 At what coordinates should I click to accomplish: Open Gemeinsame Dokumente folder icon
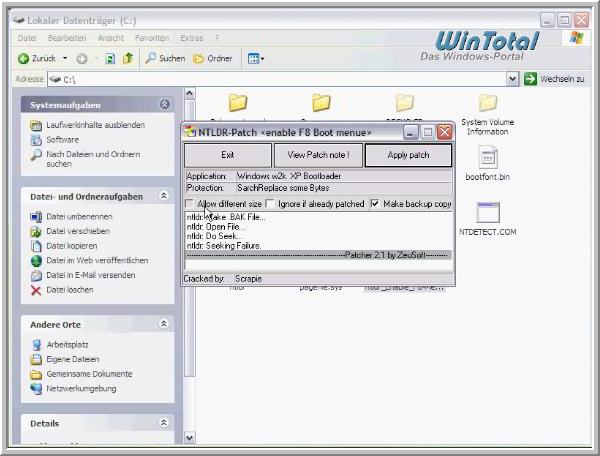36,374
